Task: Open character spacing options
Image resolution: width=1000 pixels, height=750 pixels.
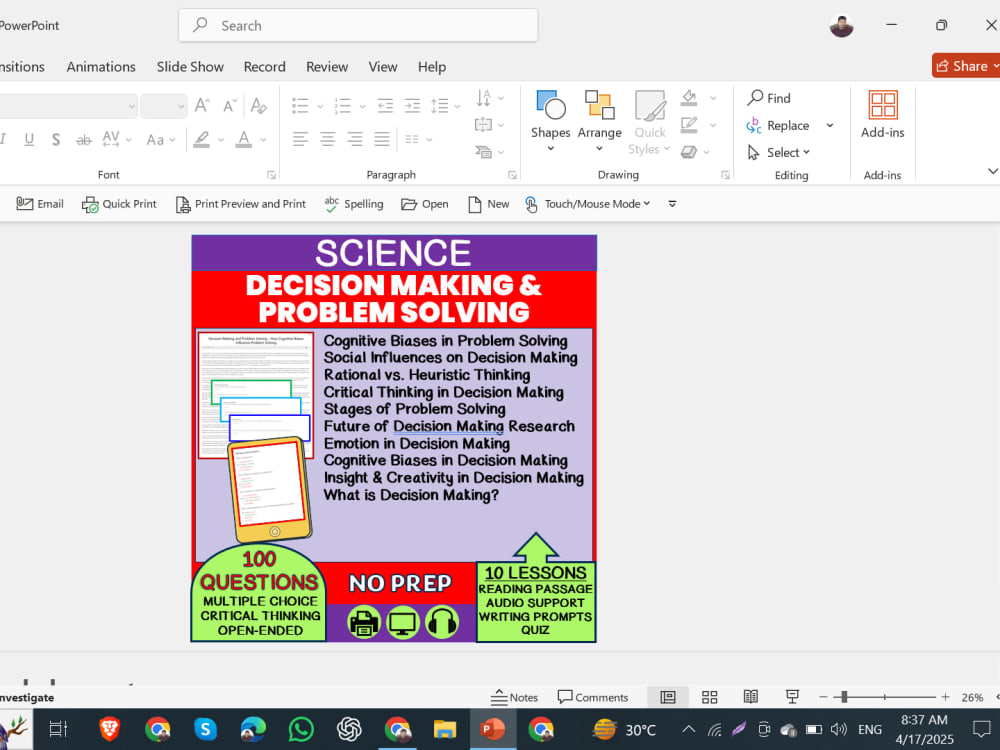Action: (117, 139)
